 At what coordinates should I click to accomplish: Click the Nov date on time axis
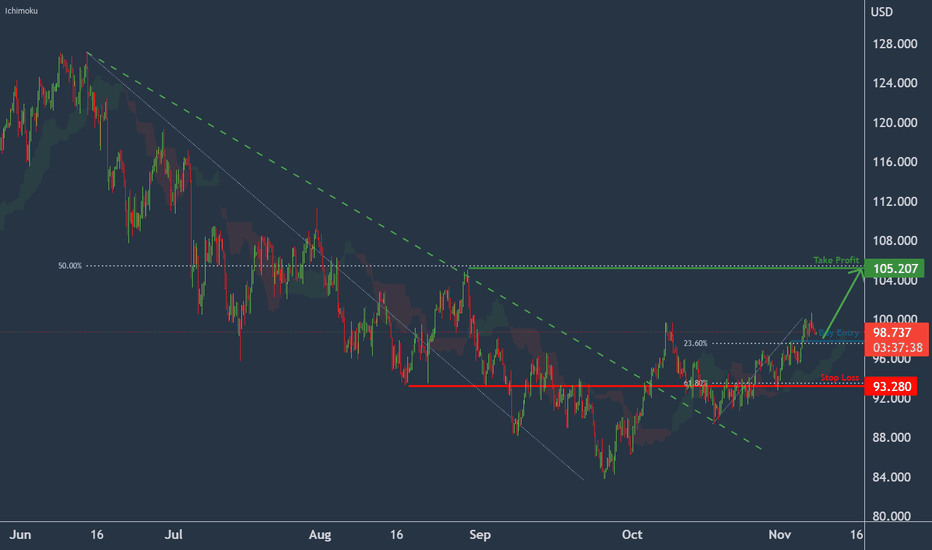pyautogui.click(x=780, y=535)
